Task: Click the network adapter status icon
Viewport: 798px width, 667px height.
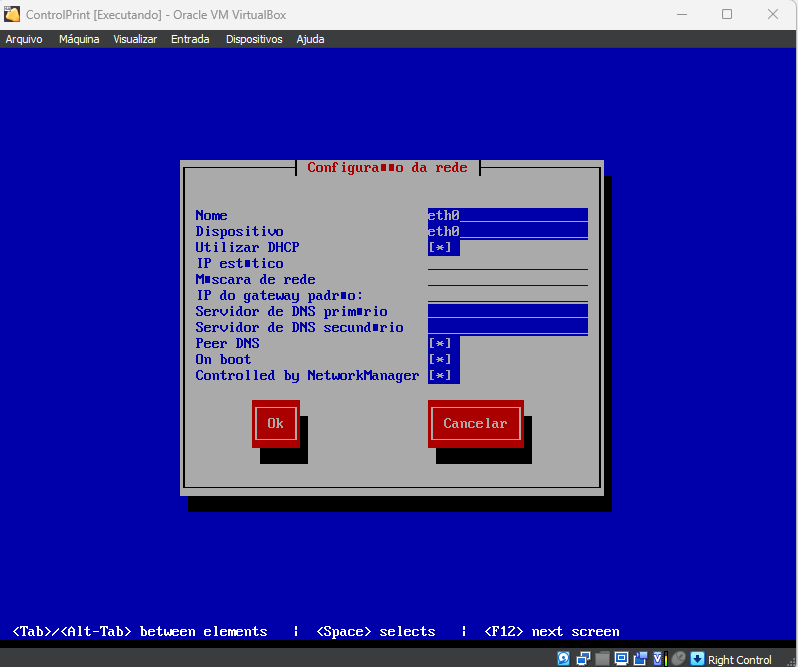Action: (583, 659)
